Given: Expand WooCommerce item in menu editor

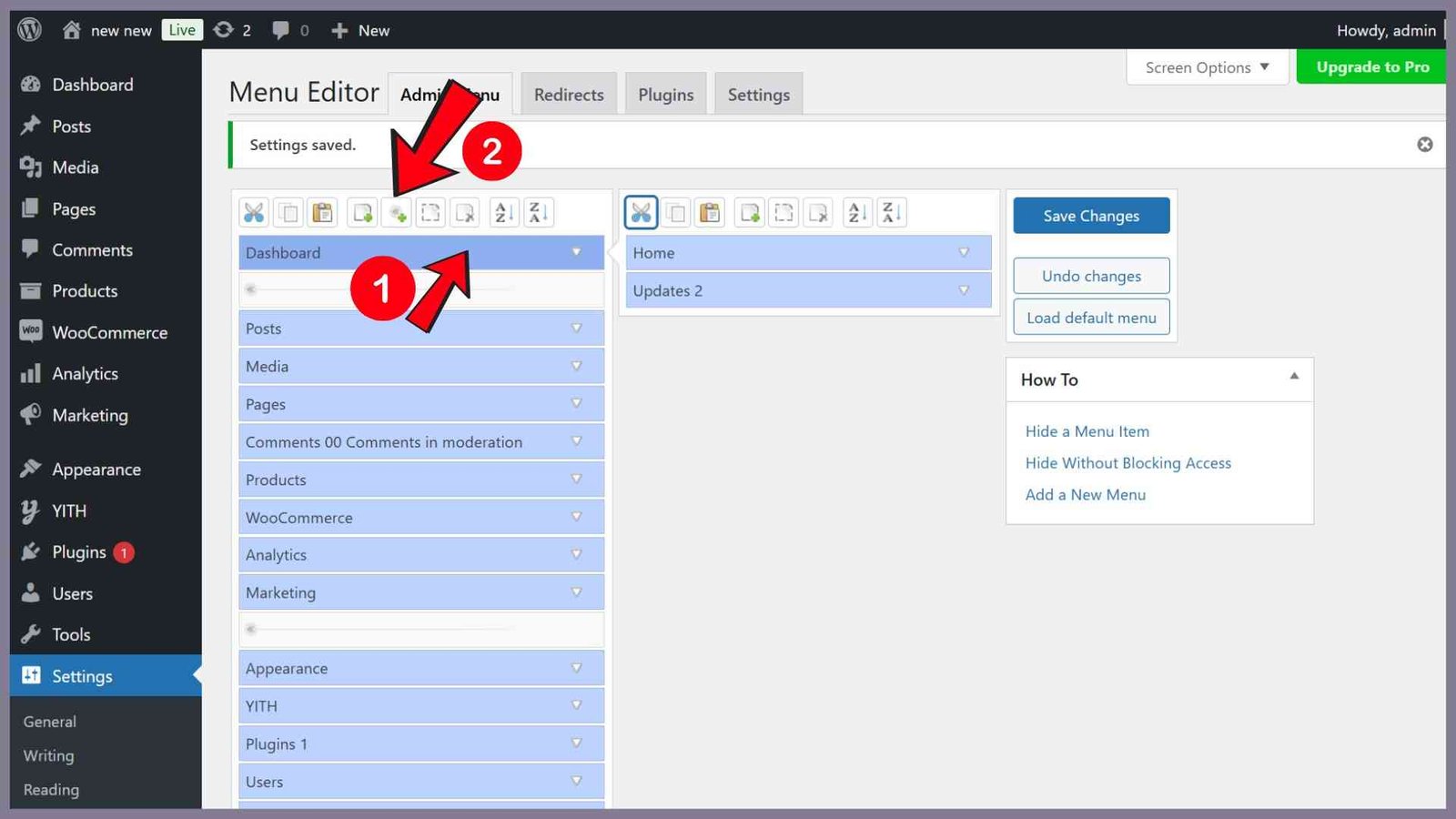Looking at the screenshot, I should click(x=576, y=517).
